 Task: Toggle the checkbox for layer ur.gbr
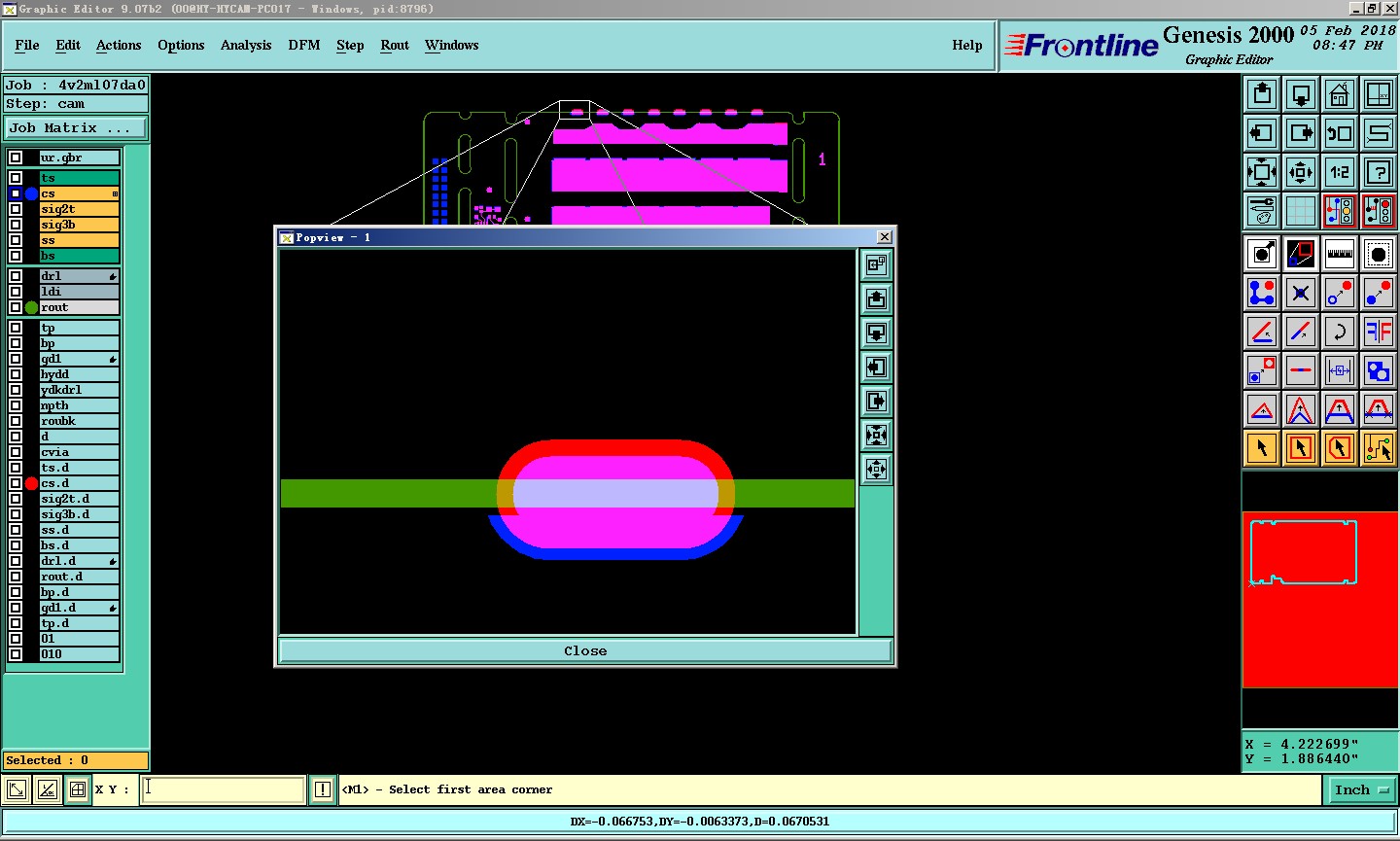pyautogui.click(x=16, y=158)
